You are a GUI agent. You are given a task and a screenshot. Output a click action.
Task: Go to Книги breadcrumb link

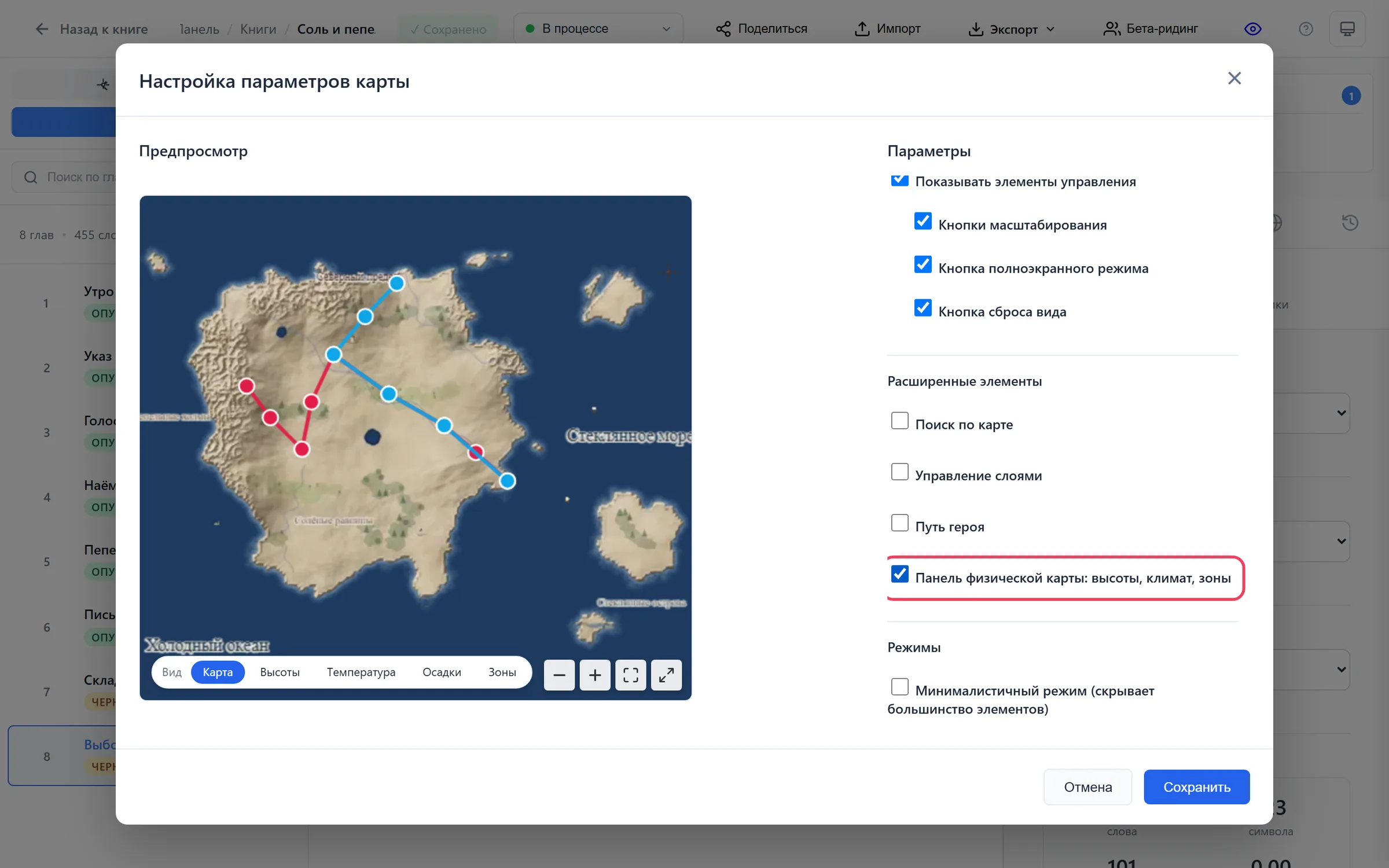click(258, 29)
